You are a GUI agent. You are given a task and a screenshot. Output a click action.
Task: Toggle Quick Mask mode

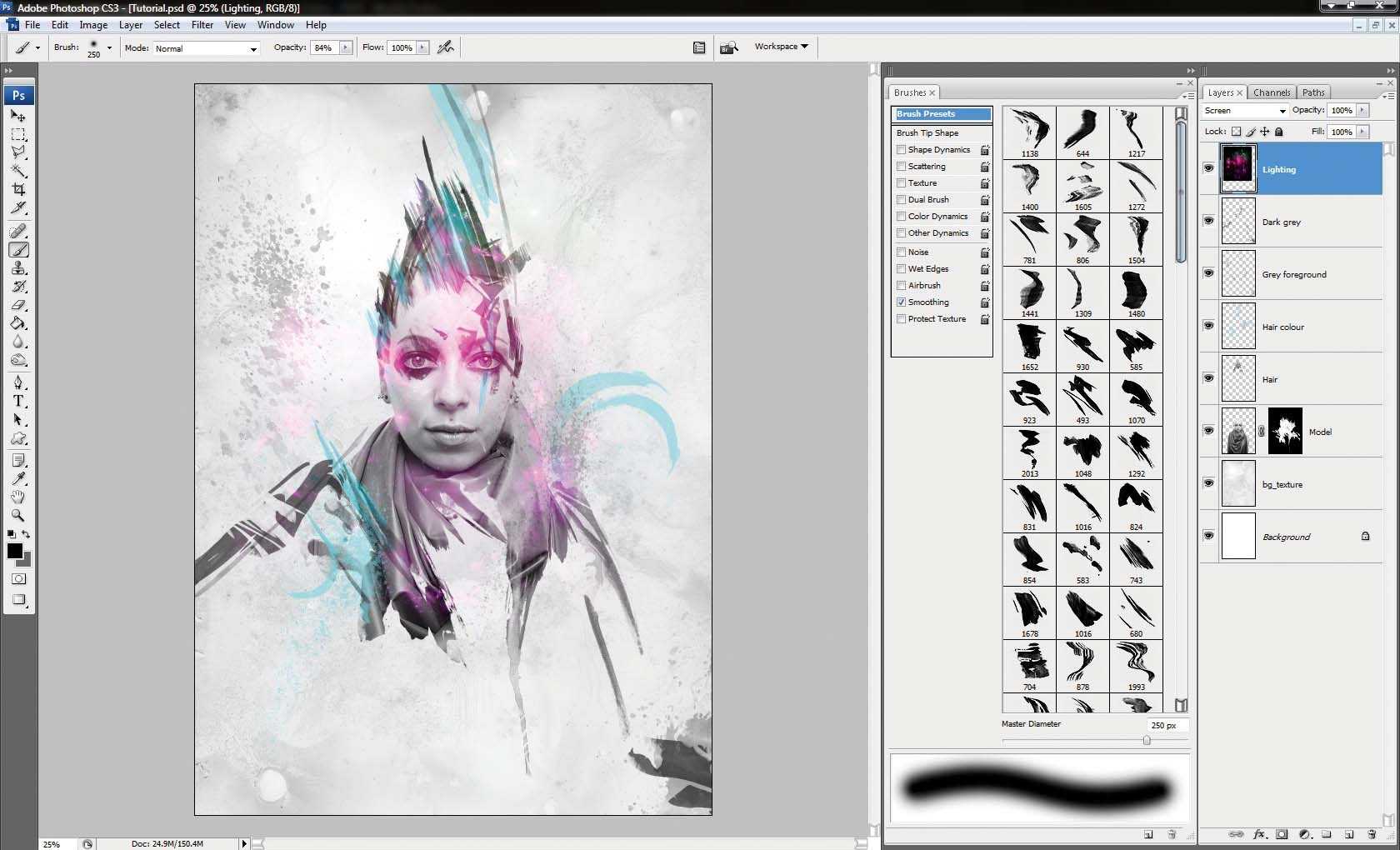tap(18, 578)
